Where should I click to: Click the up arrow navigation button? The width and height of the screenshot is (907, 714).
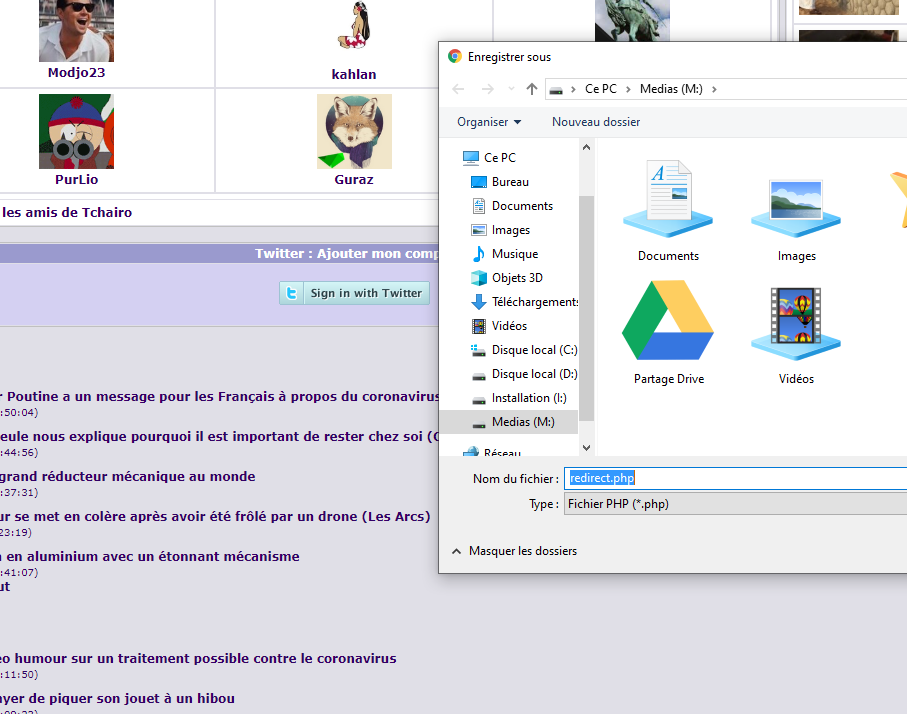tap(532, 89)
